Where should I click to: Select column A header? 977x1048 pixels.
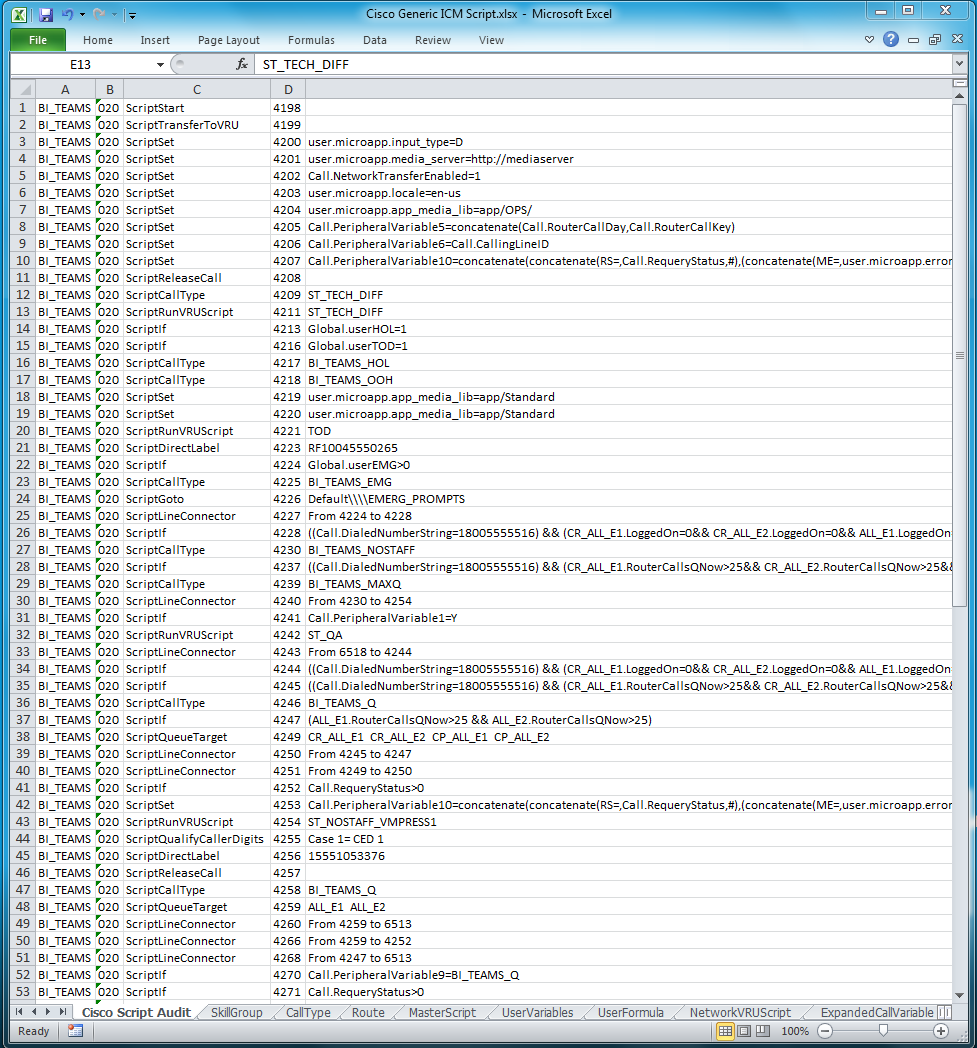pyautogui.click(x=65, y=90)
